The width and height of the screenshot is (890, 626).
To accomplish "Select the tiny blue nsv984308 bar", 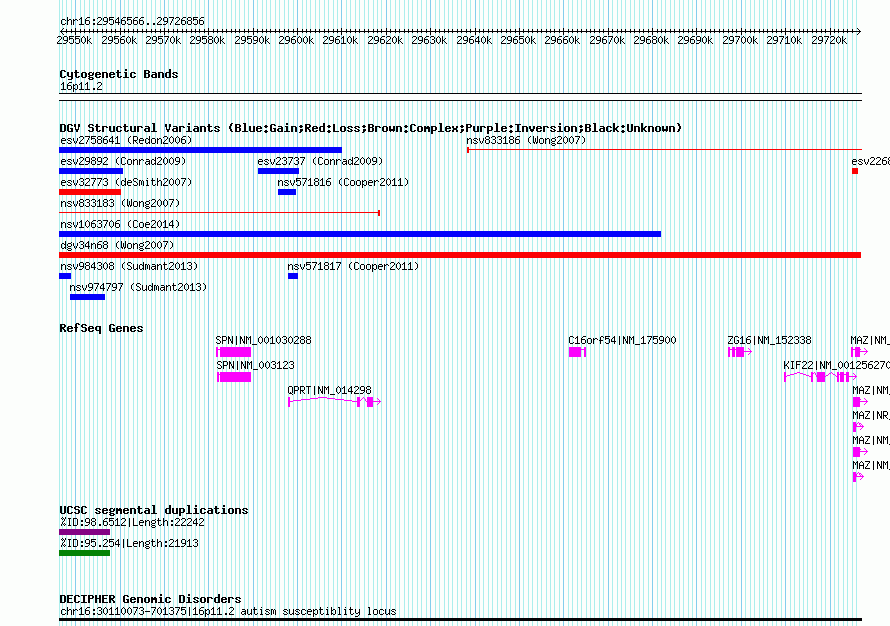I will tap(65, 276).
